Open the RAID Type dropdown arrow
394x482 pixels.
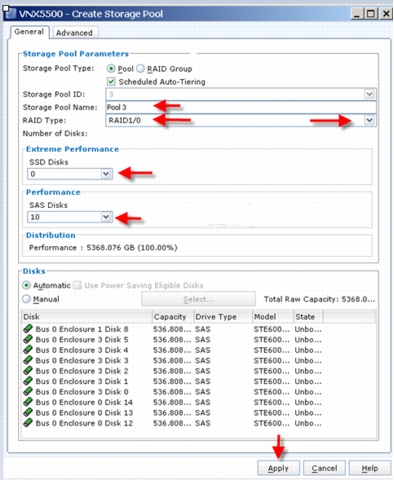(369, 120)
